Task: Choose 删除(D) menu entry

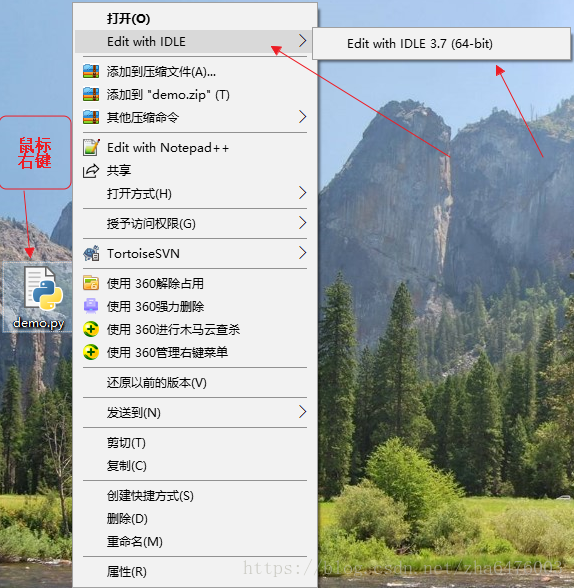Action: [x=195, y=519]
